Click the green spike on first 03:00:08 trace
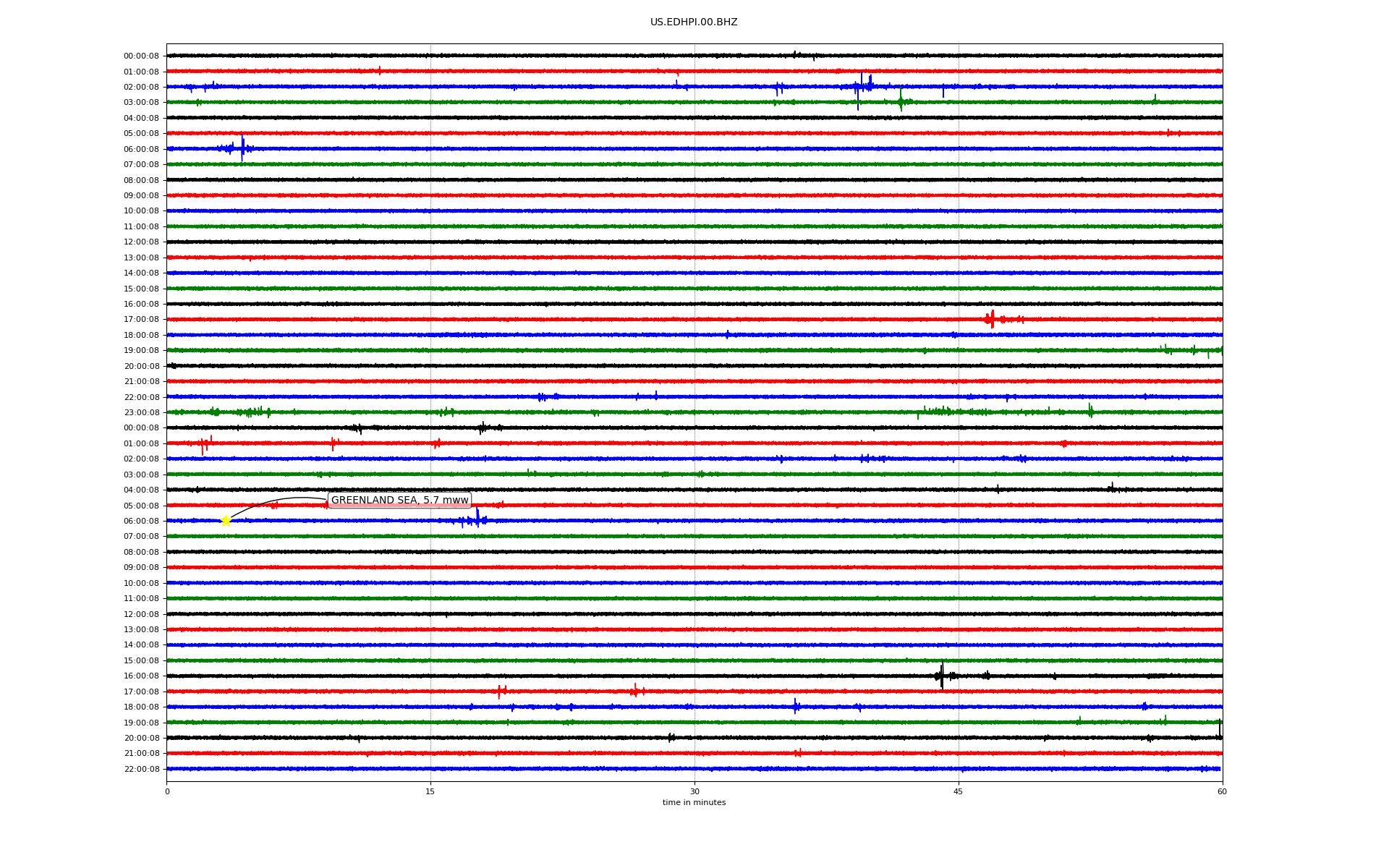Screen dimensions: 1389x868 pyautogui.click(x=901, y=101)
